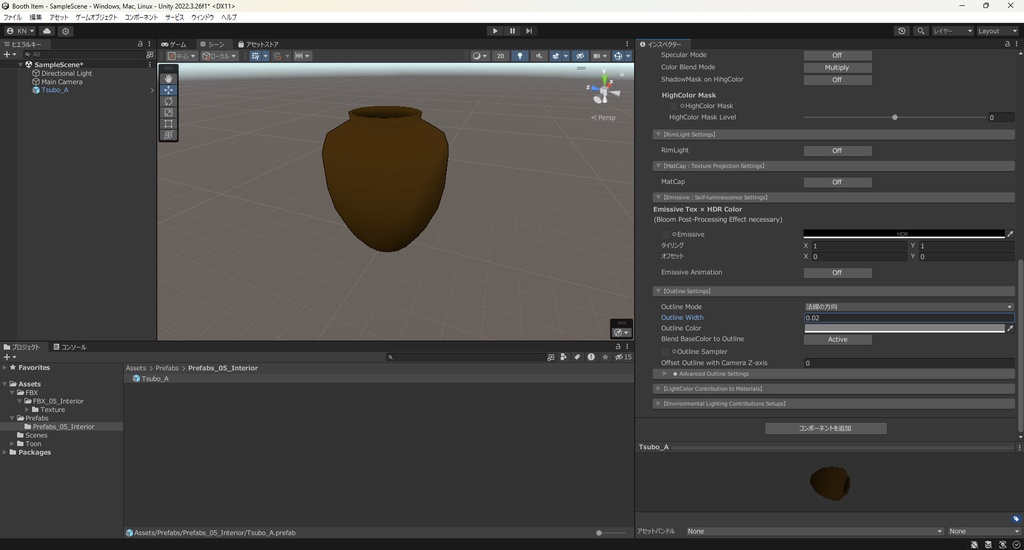This screenshot has height=550, width=1024.
Task: Select the Rotate tool in scene toolbar
Action: click(168, 101)
